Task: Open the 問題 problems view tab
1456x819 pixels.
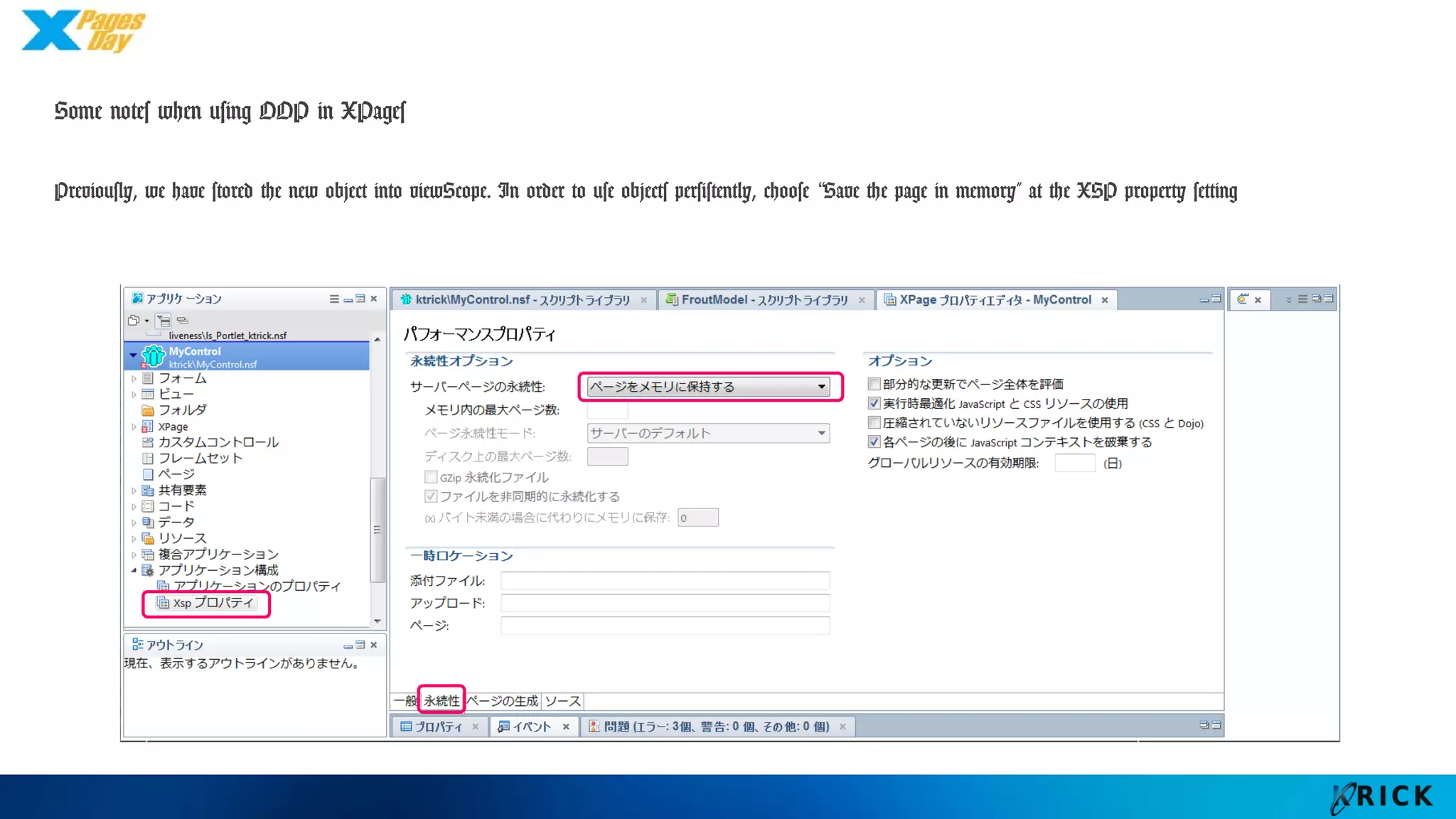Action: pyautogui.click(x=717, y=727)
